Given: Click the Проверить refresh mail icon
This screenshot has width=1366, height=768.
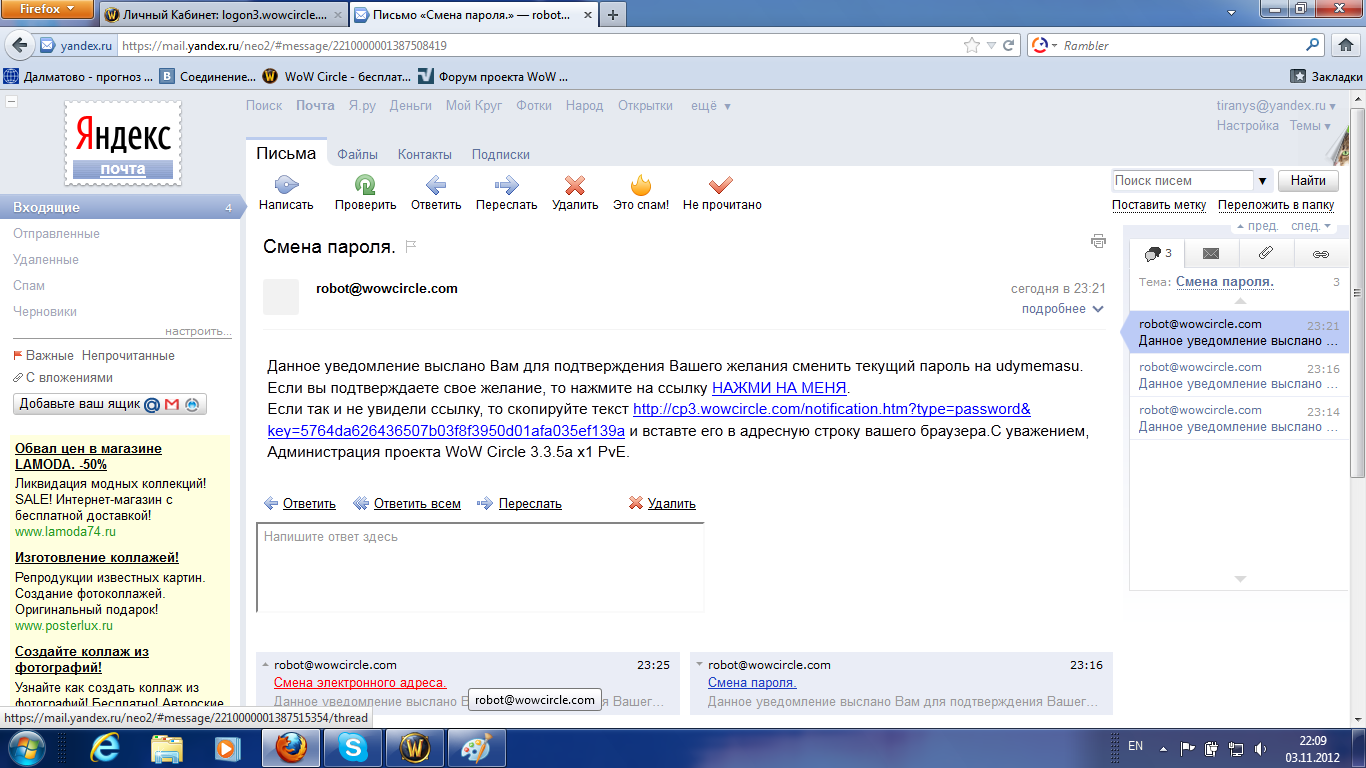Looking at the screenshot, I should point(365,185).
